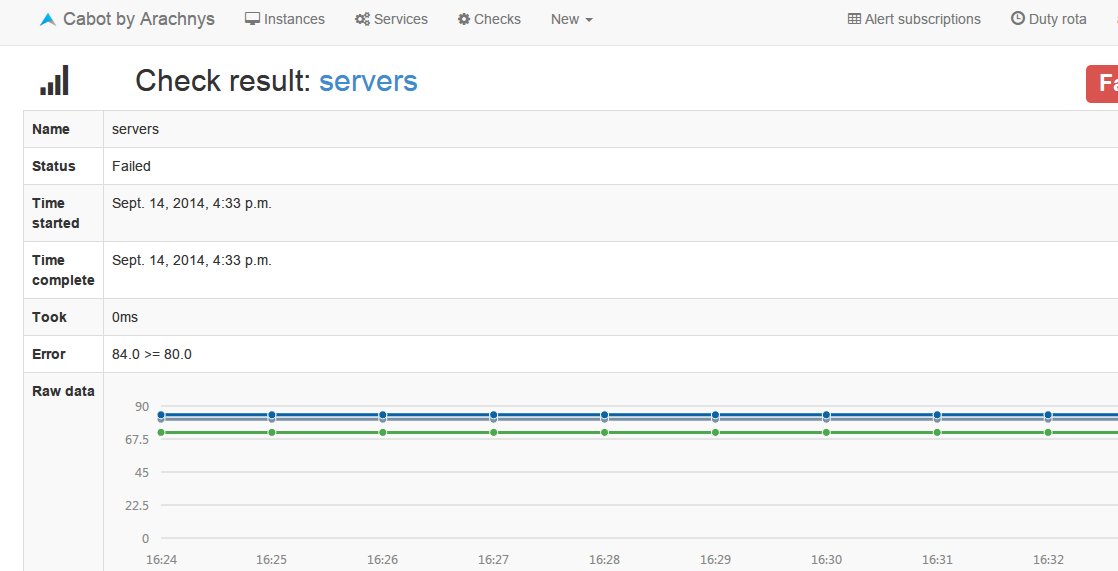Click the Took value 0ms
Viewport: 1118px width, 571px height.
[x=125, y=317]
